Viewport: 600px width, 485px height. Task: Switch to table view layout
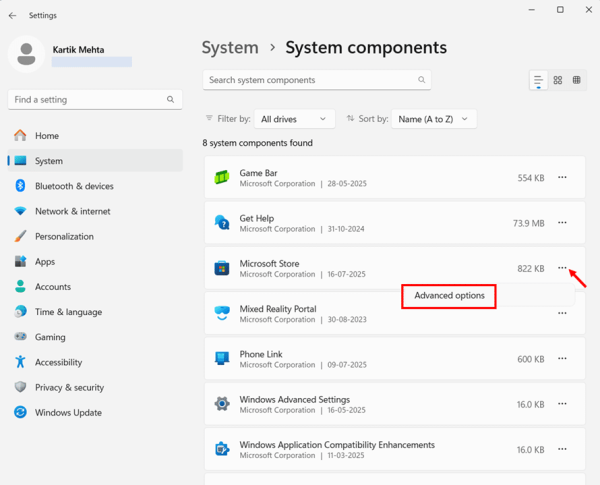[x=576, y=80]
